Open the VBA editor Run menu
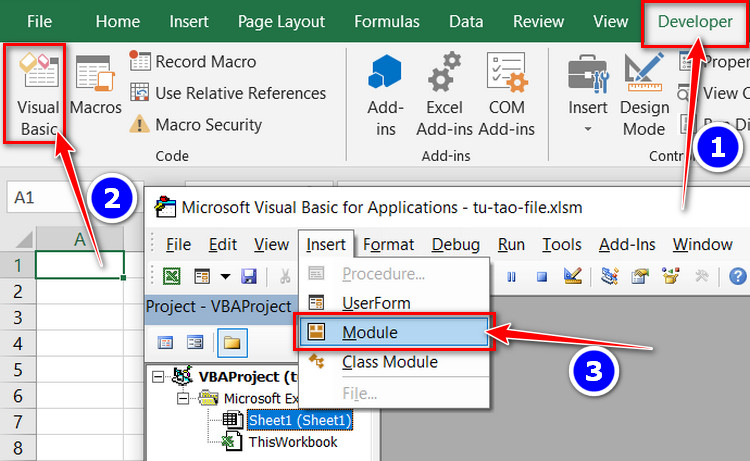750x461 pixels. [x=511, y=244]
